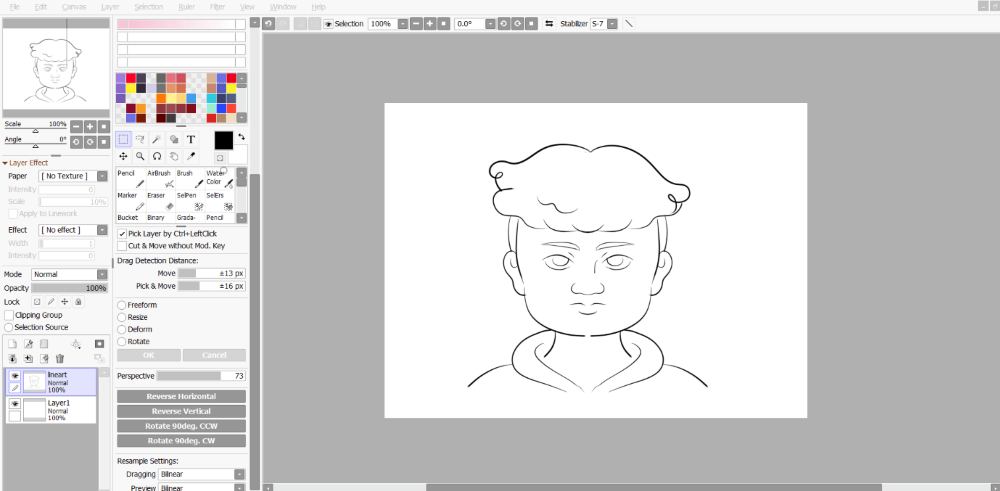Toggle straight line drawing mode
Screen dimensions: 1000x491
click(629, 24)
